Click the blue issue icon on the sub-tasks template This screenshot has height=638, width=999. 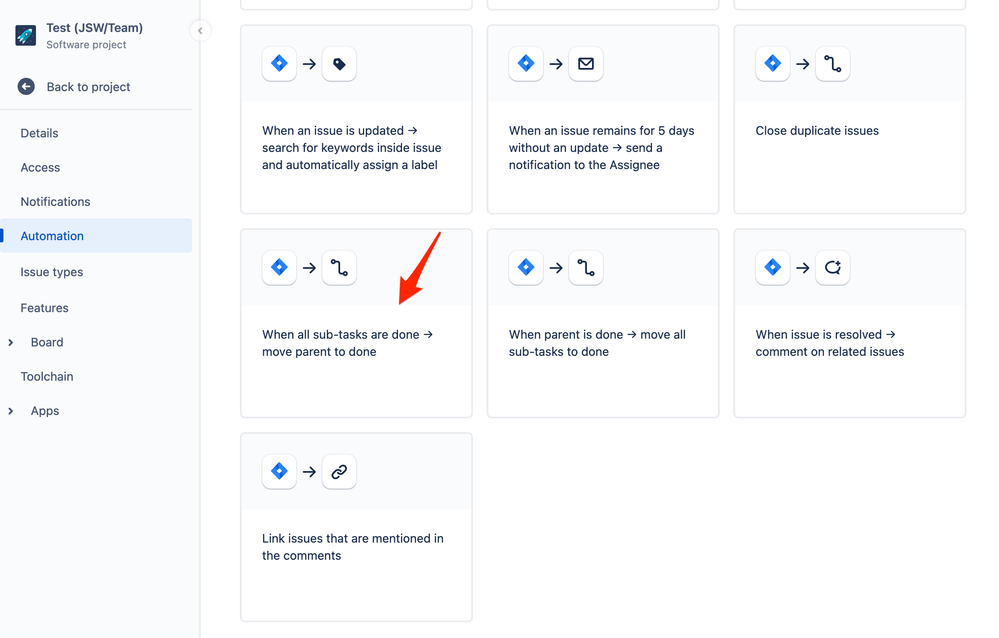[x=279, y=267]
